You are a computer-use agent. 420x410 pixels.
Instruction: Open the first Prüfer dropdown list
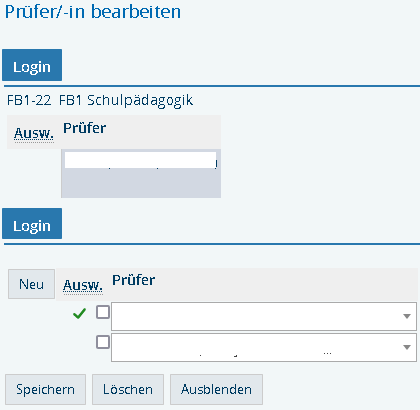pos(264,316)
